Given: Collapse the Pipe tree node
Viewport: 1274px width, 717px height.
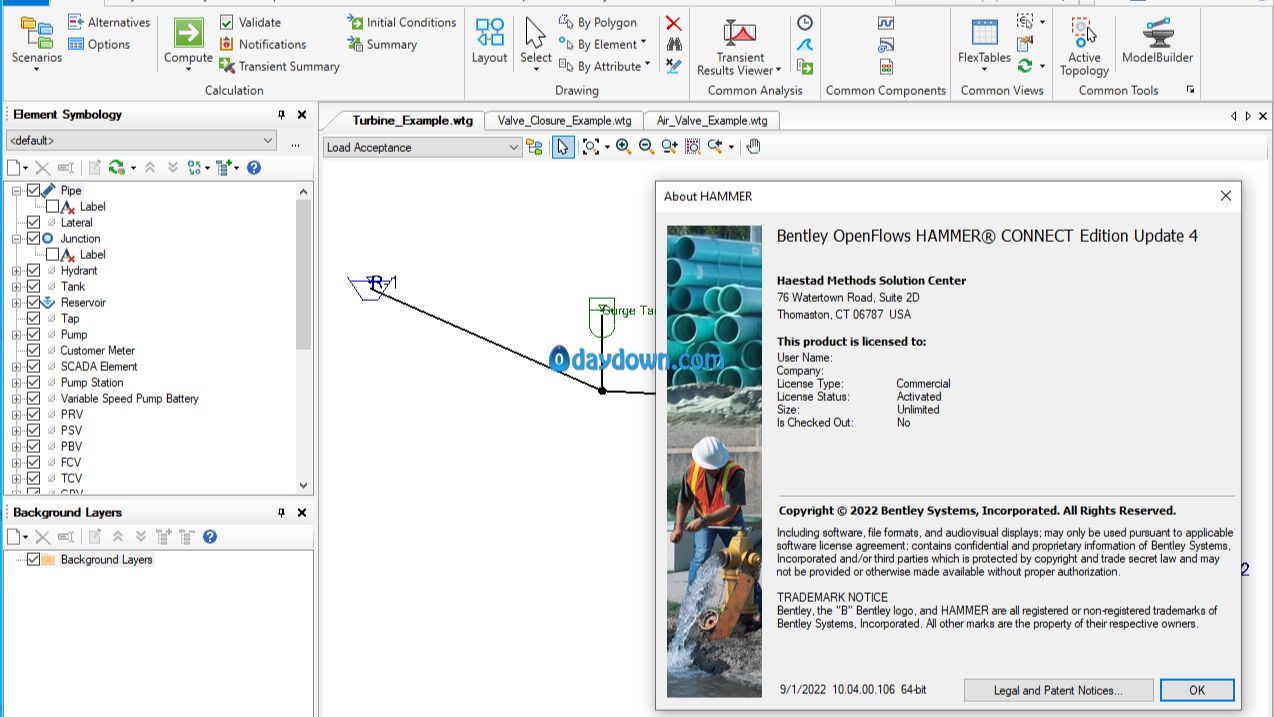Looking at the screenshot, I should click(16, 190).
